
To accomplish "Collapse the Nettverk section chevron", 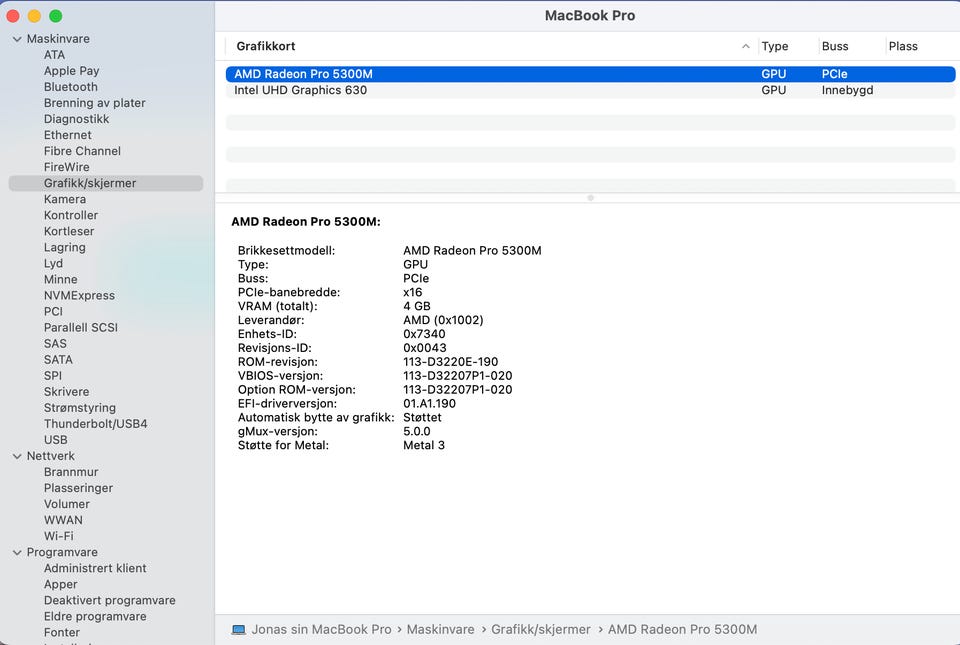I will (17, 457).
